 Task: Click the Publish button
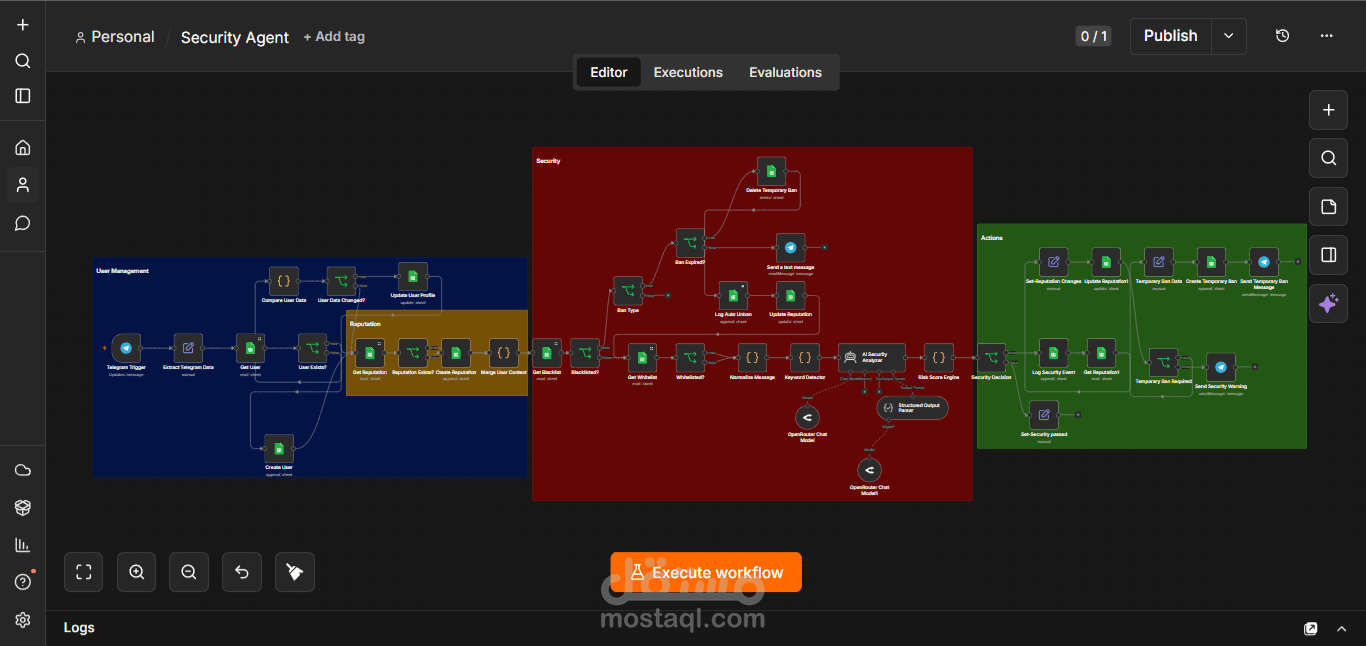click(1170, 36)
